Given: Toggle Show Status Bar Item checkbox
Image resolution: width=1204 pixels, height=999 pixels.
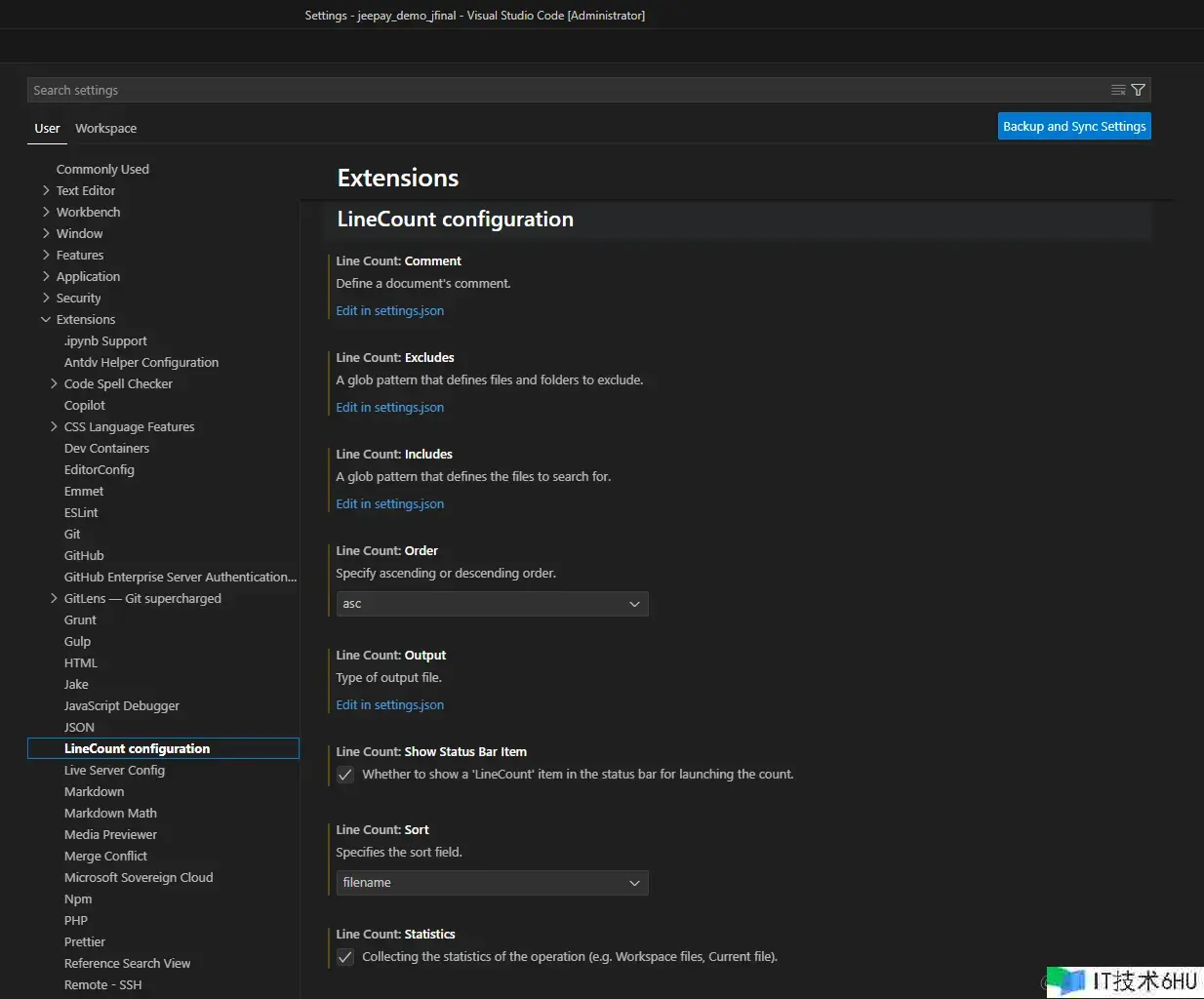Looking at the screenshot, I should pyautogui.click(x=345, y=775).
